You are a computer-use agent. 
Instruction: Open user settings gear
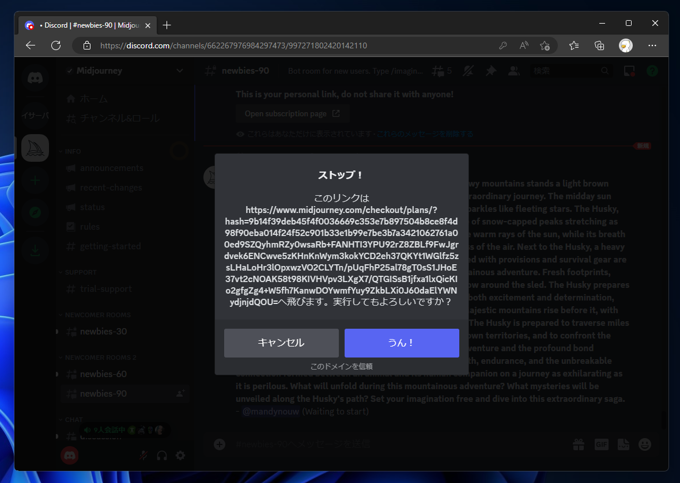180,456
